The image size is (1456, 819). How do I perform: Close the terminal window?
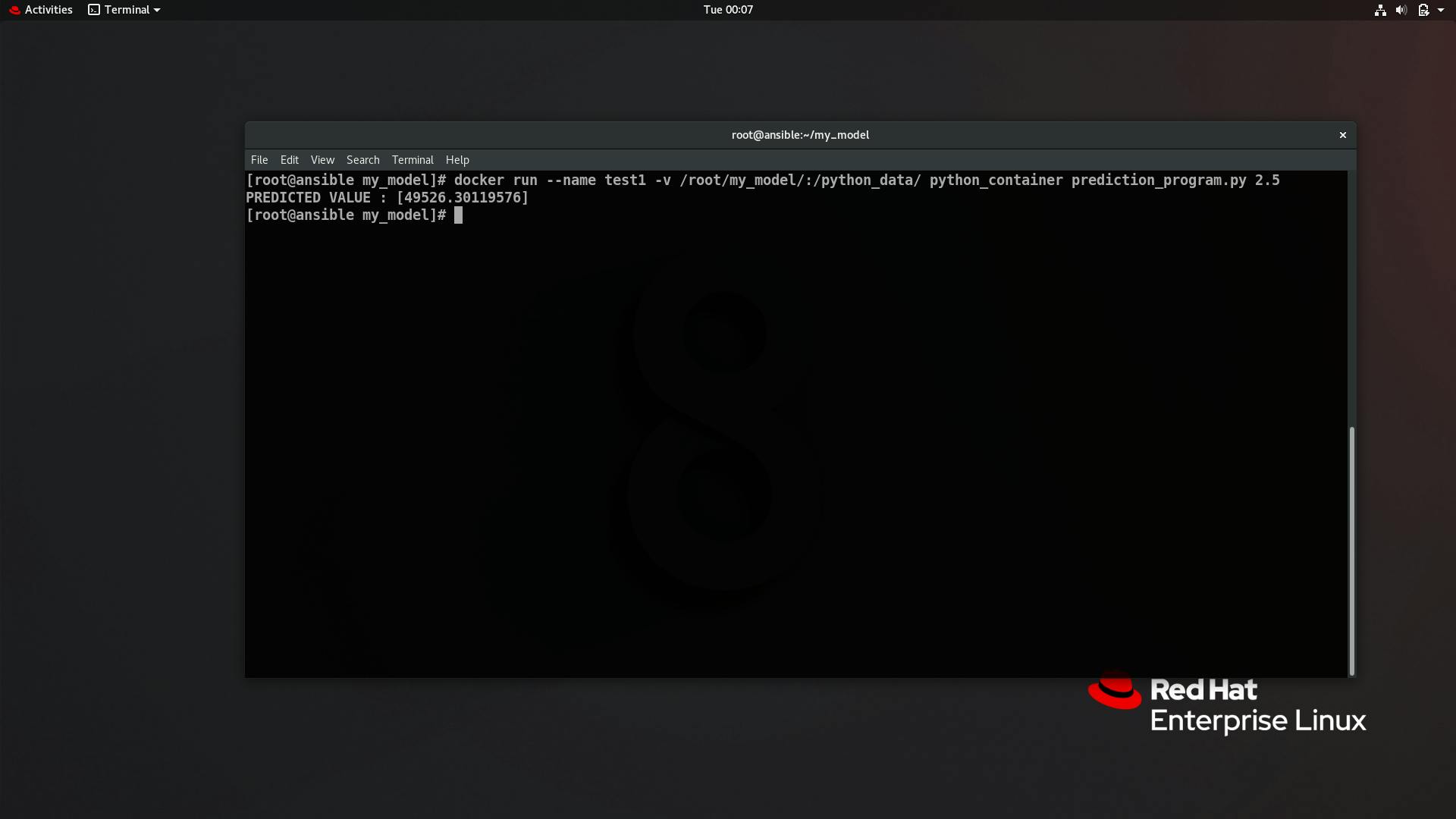coord(1343,135)
